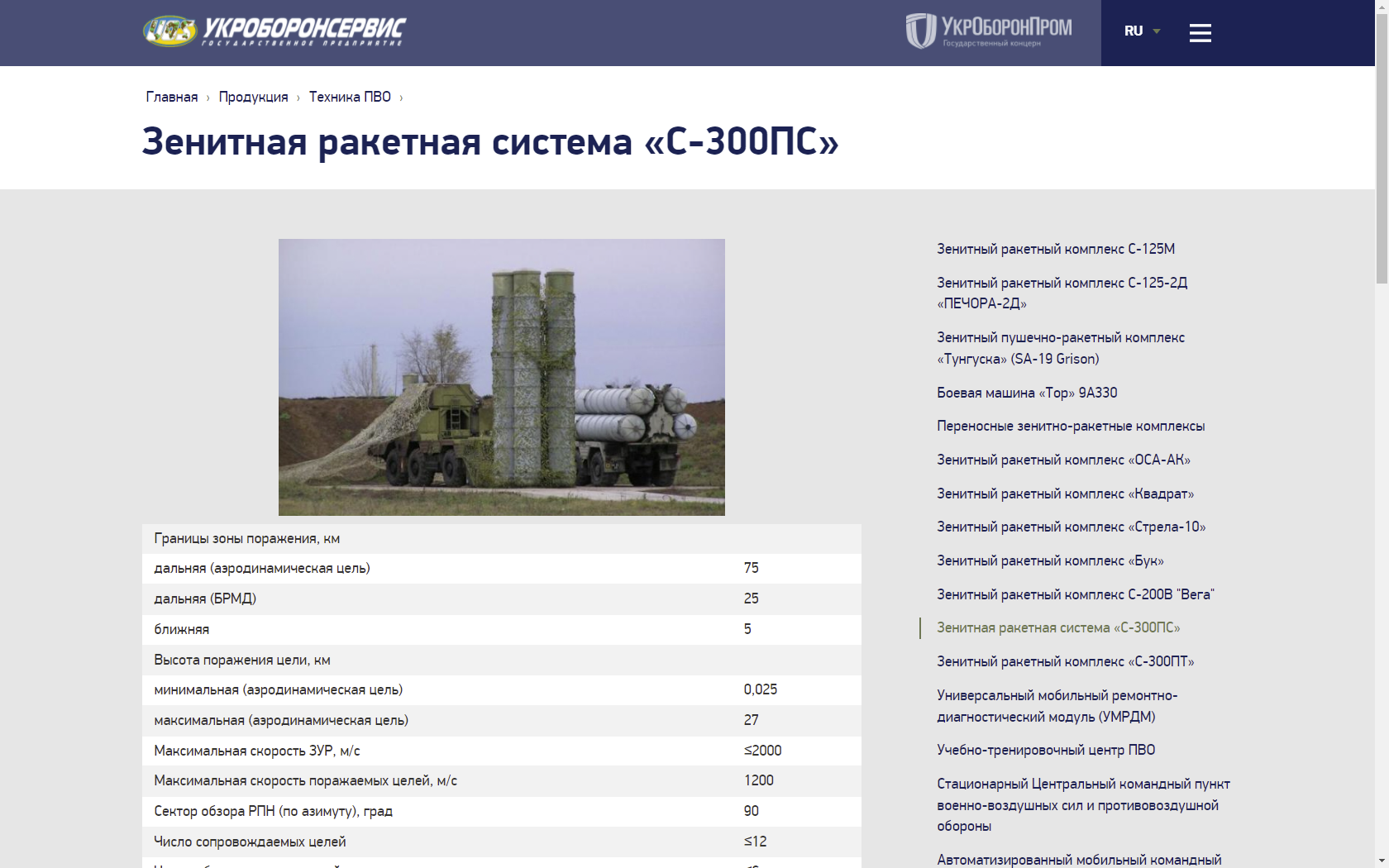
Task: Click the value 90 cell
Action: [751, 811]
